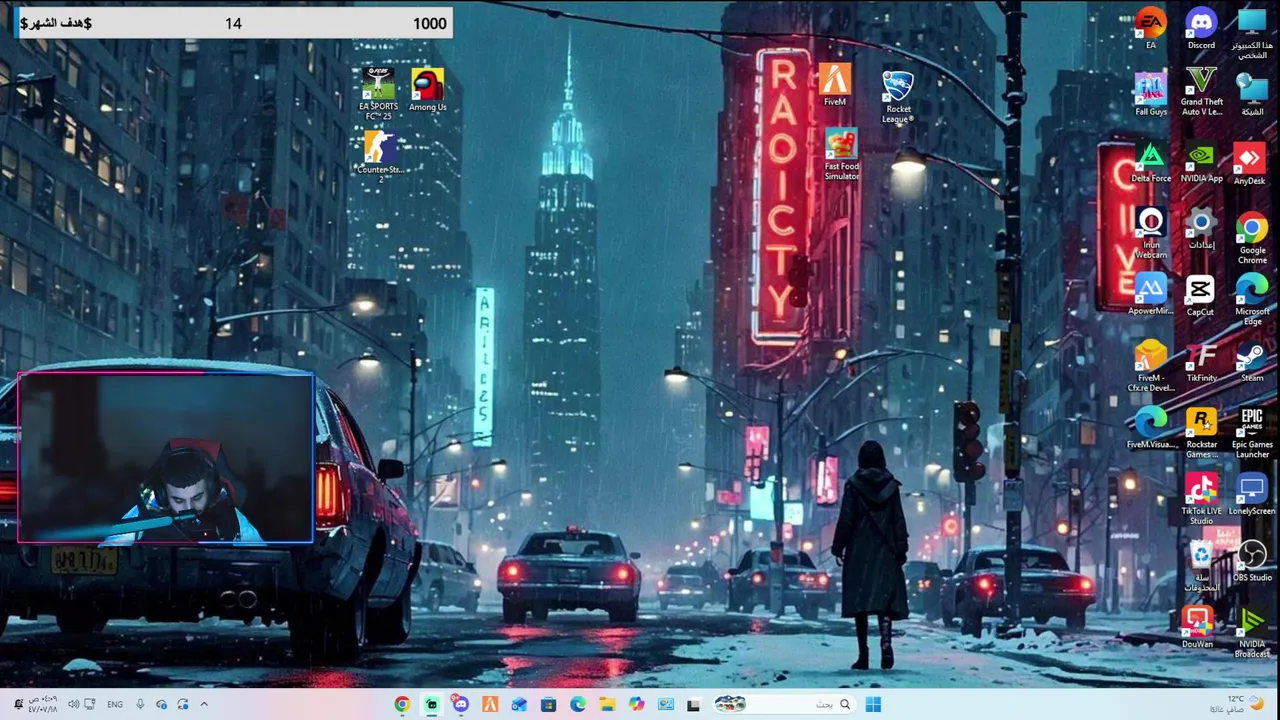Select the Recycle Bin desktop icon
This screenshot has height=720, width=1280.
[x=1201, y=566]
